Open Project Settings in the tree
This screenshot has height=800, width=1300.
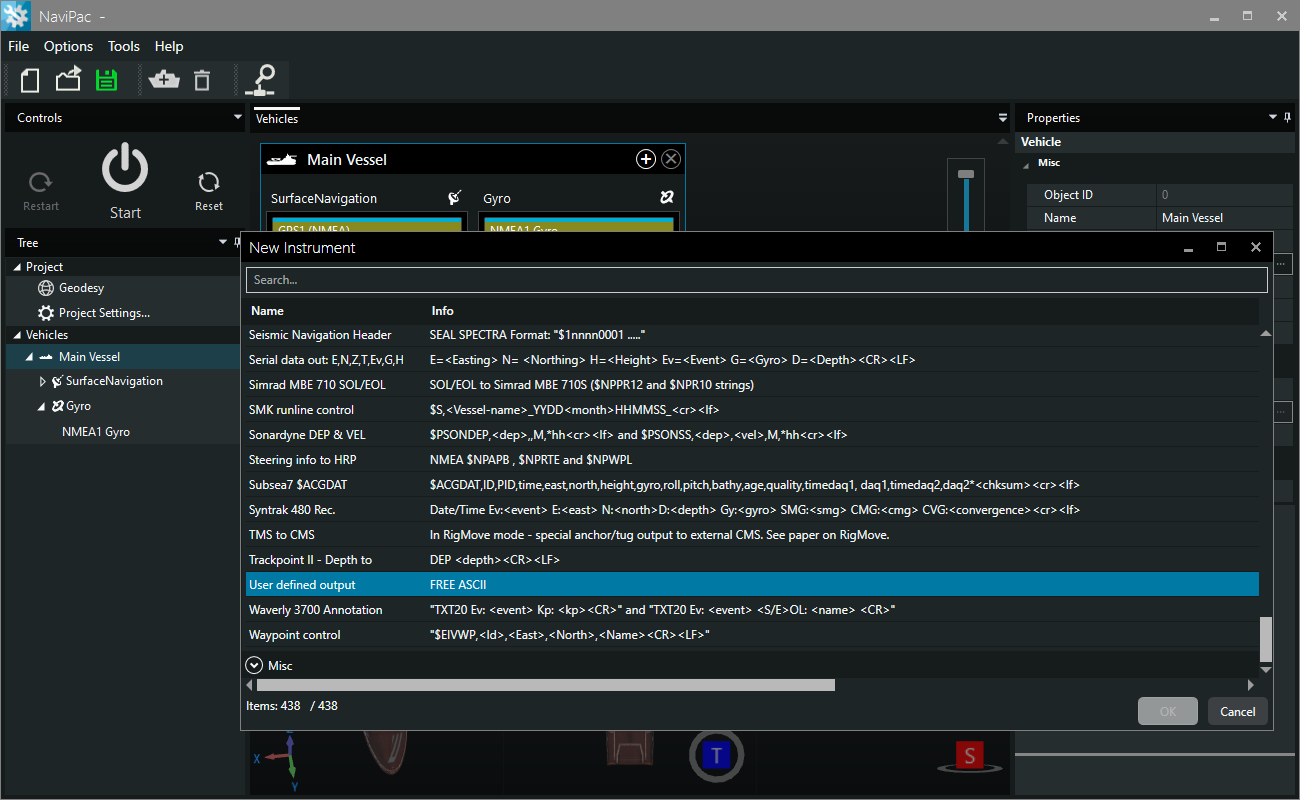tap(104, 313)
